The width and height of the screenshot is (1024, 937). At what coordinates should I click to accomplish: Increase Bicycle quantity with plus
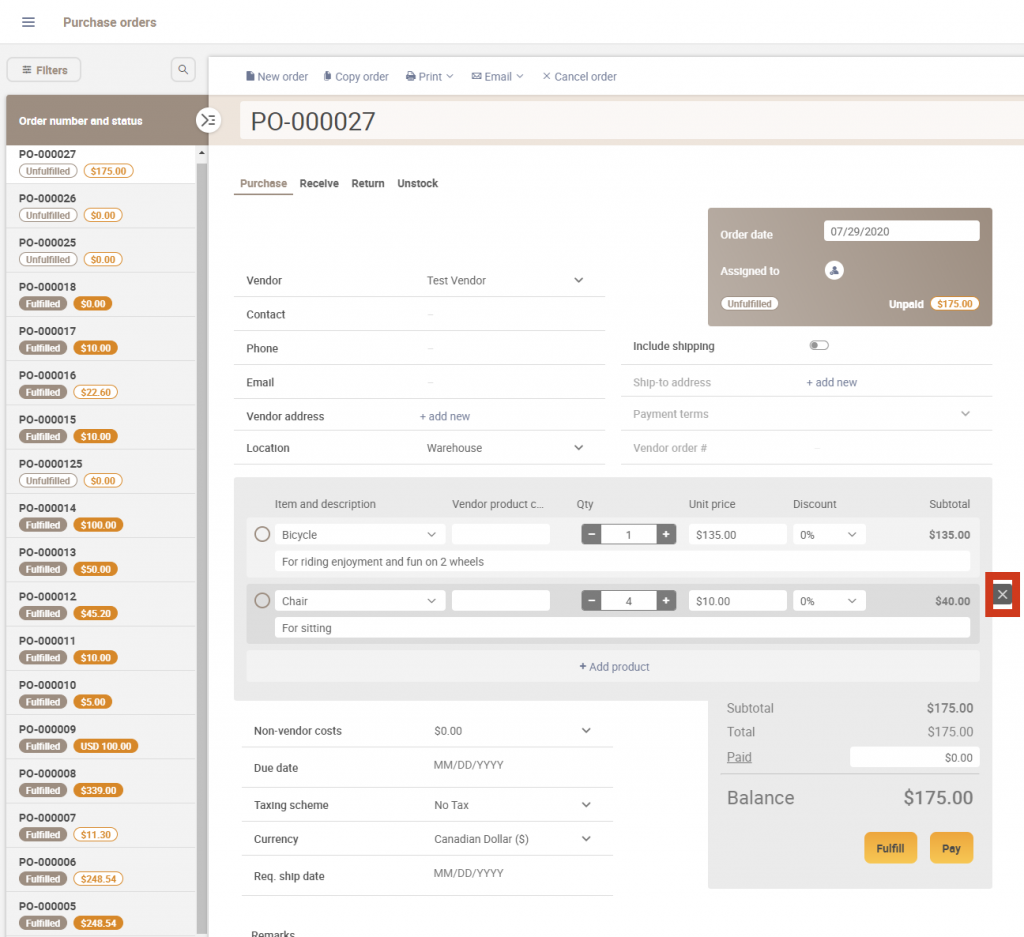point(665,534)
